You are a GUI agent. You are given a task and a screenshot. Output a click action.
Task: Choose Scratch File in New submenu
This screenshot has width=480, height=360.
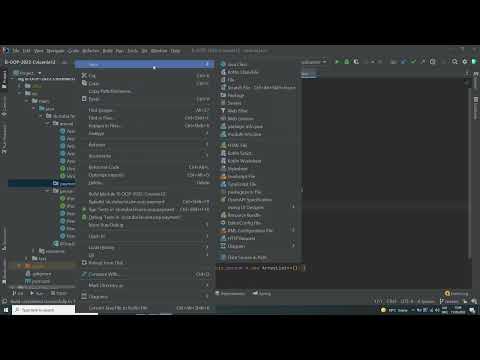(259, 87)
